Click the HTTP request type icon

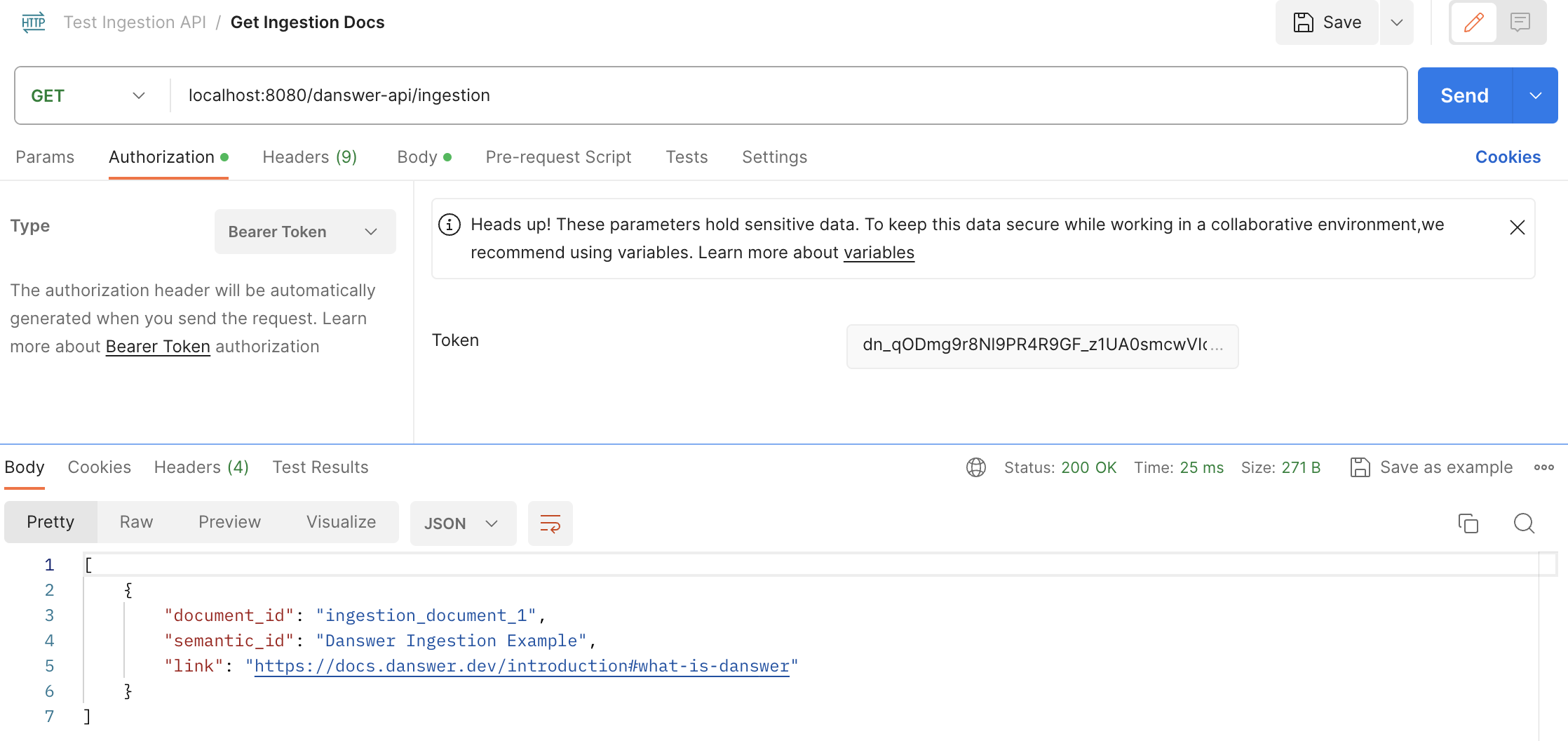pos(34,22)
